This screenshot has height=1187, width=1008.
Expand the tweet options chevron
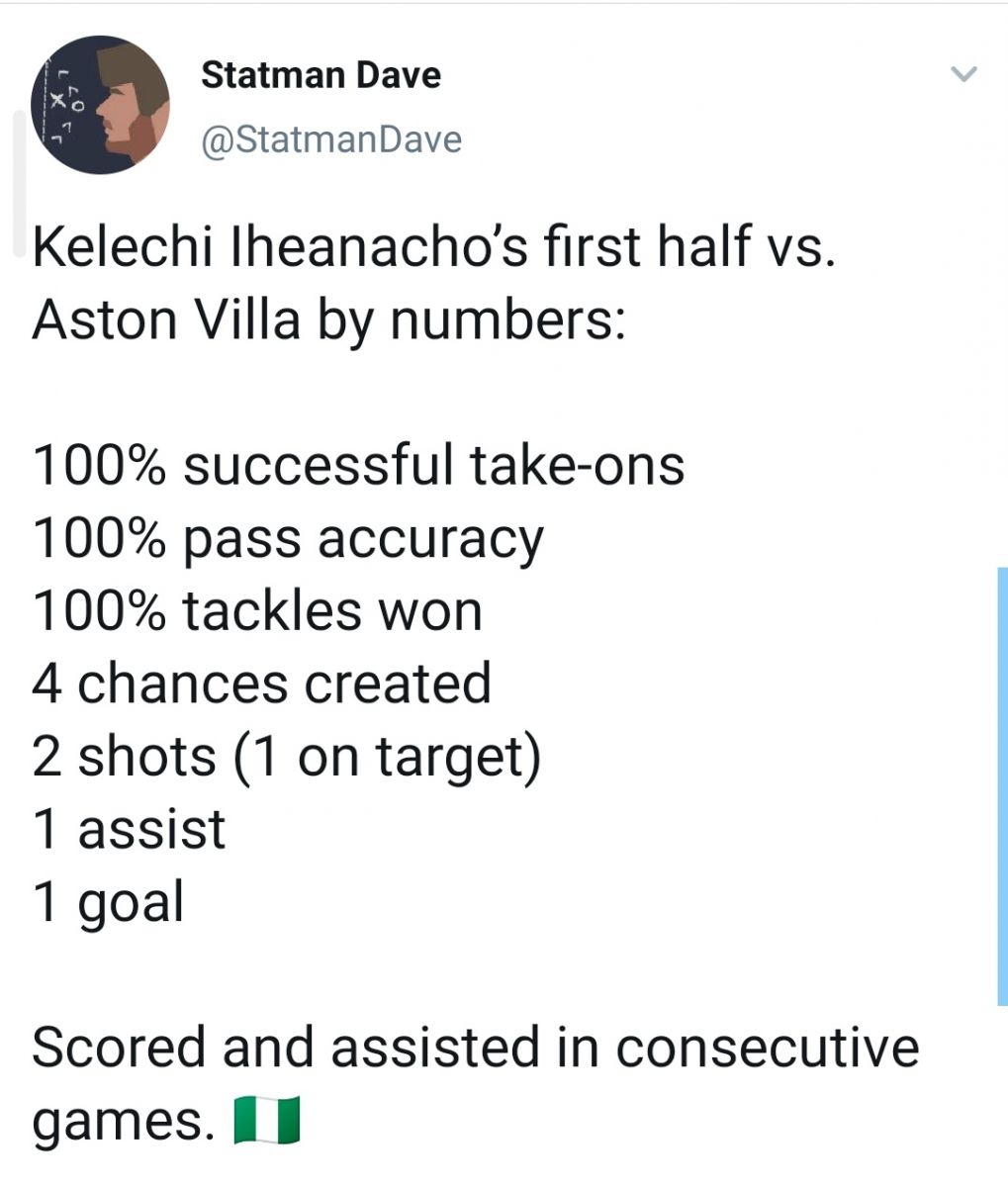pos(962,74)
